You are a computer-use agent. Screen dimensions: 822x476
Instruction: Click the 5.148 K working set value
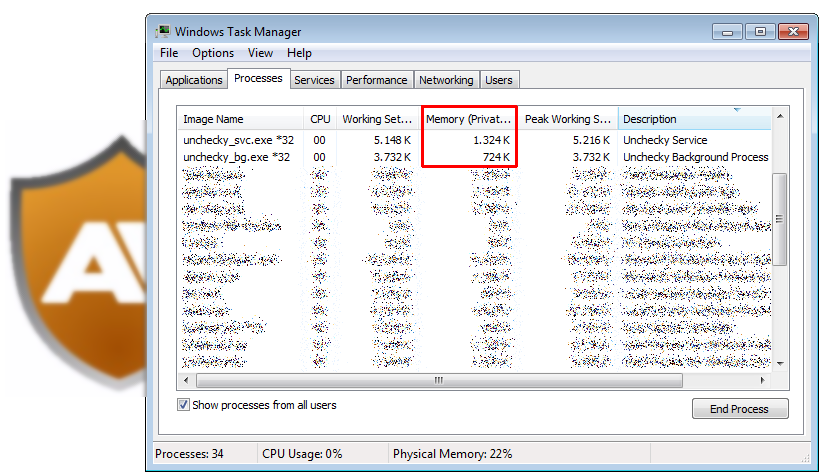click(392, 140)
